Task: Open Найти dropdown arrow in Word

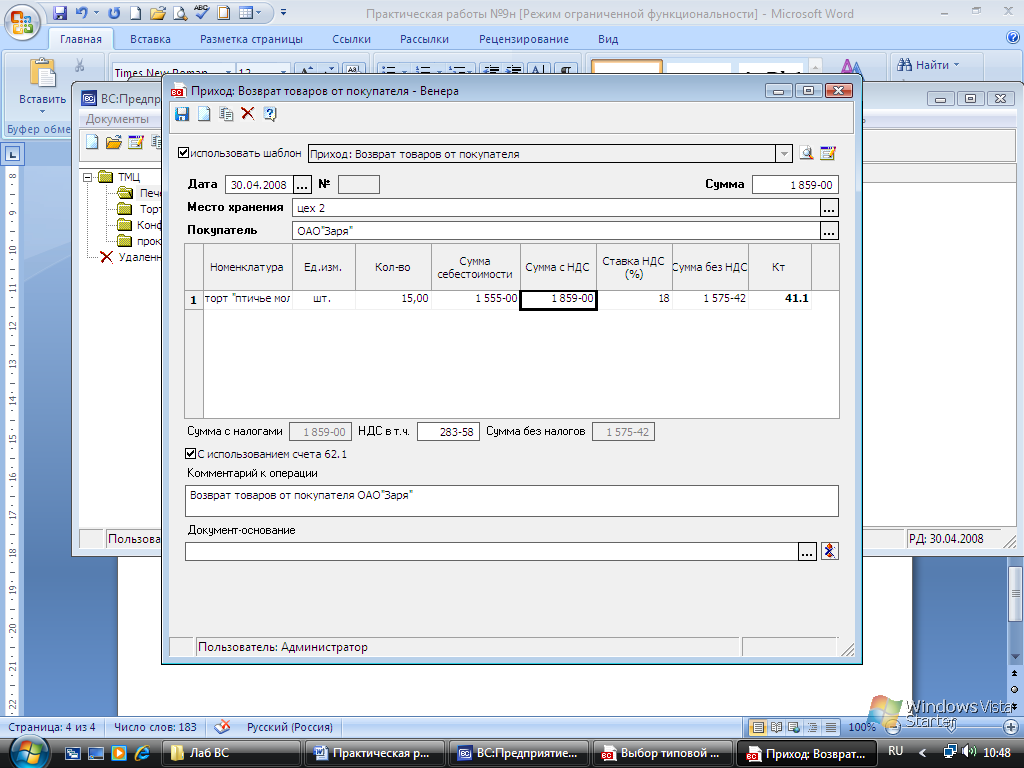Action: pos(957,65)
